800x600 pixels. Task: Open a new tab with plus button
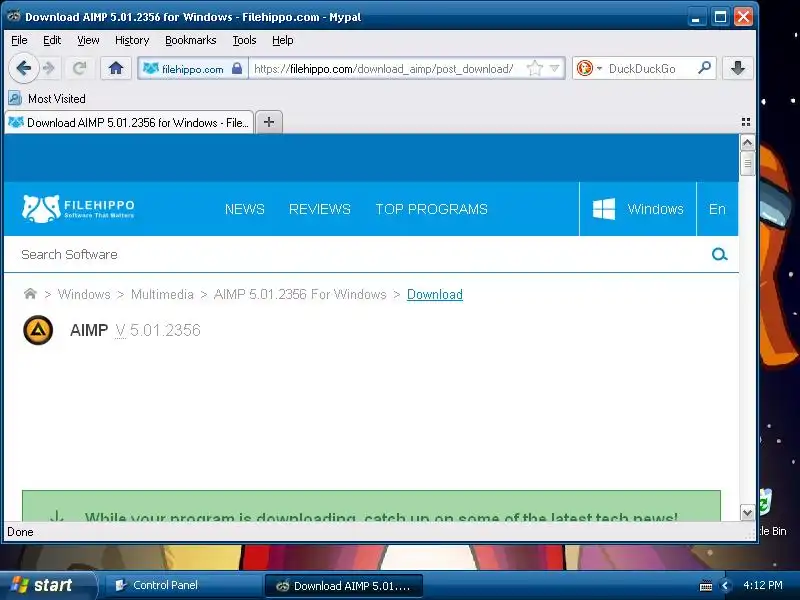click(x=269, y=122)
